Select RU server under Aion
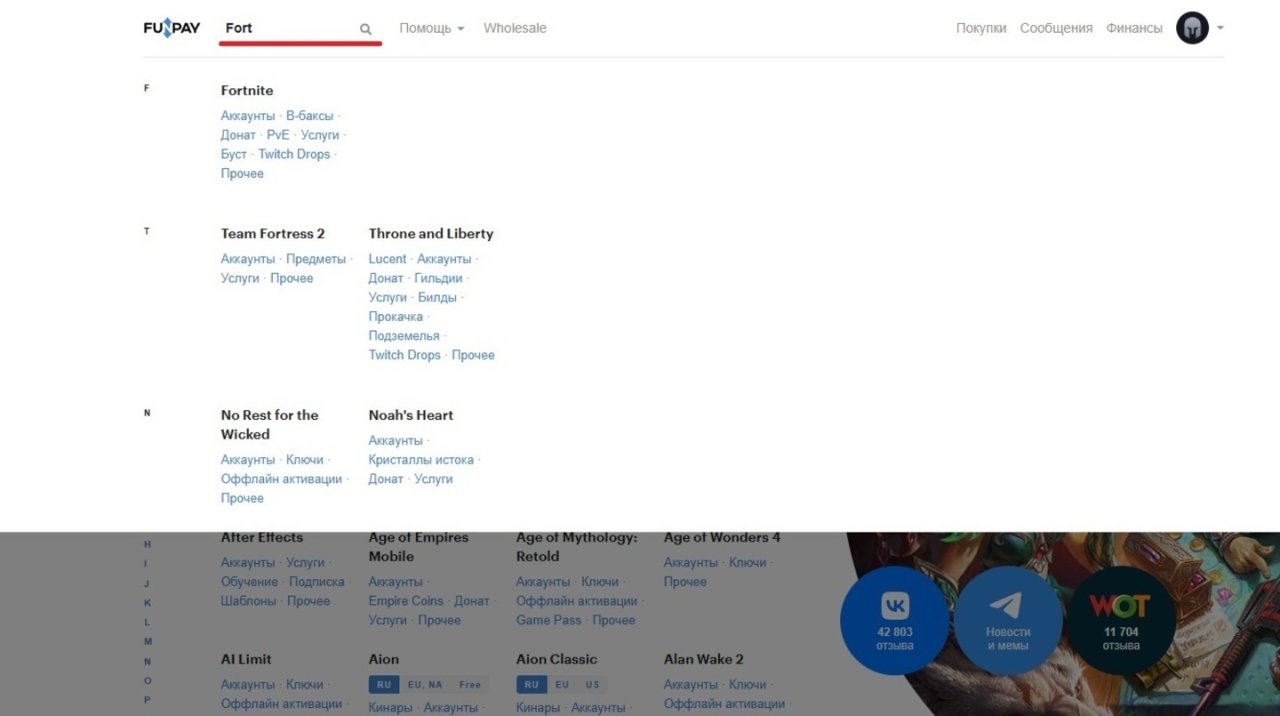 pos(382,685)
